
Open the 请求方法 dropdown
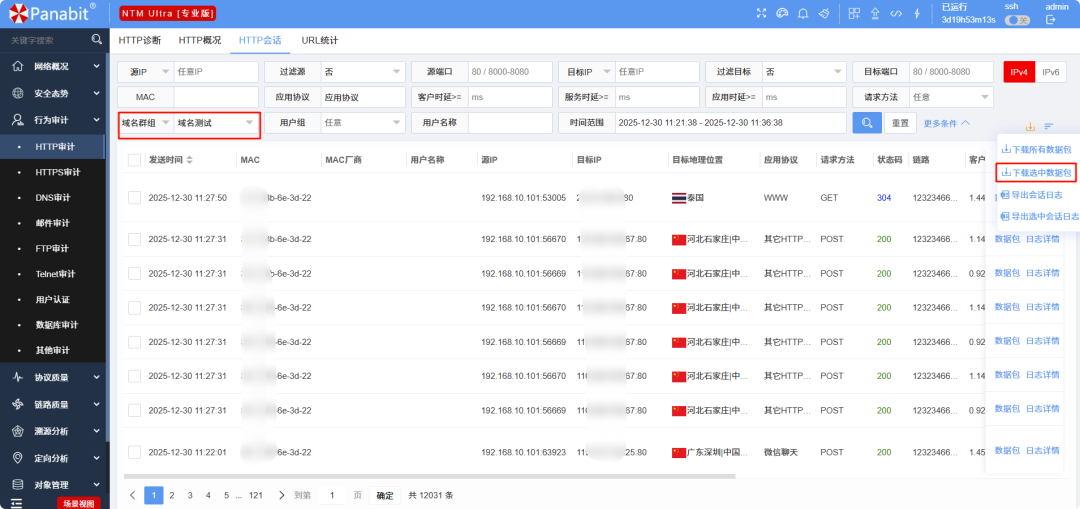[x=951, y=97]
